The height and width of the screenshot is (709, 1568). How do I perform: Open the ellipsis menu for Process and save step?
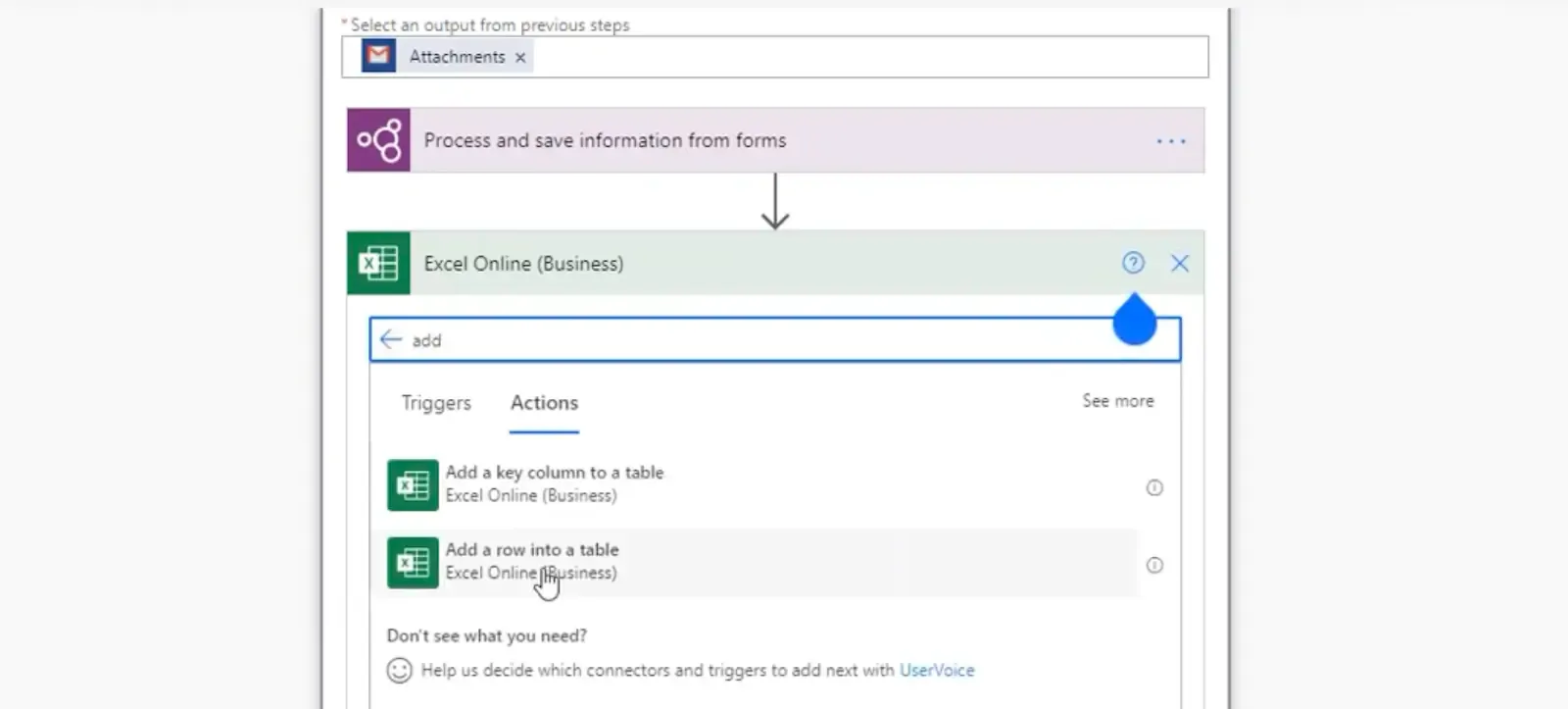(1170, 141)
